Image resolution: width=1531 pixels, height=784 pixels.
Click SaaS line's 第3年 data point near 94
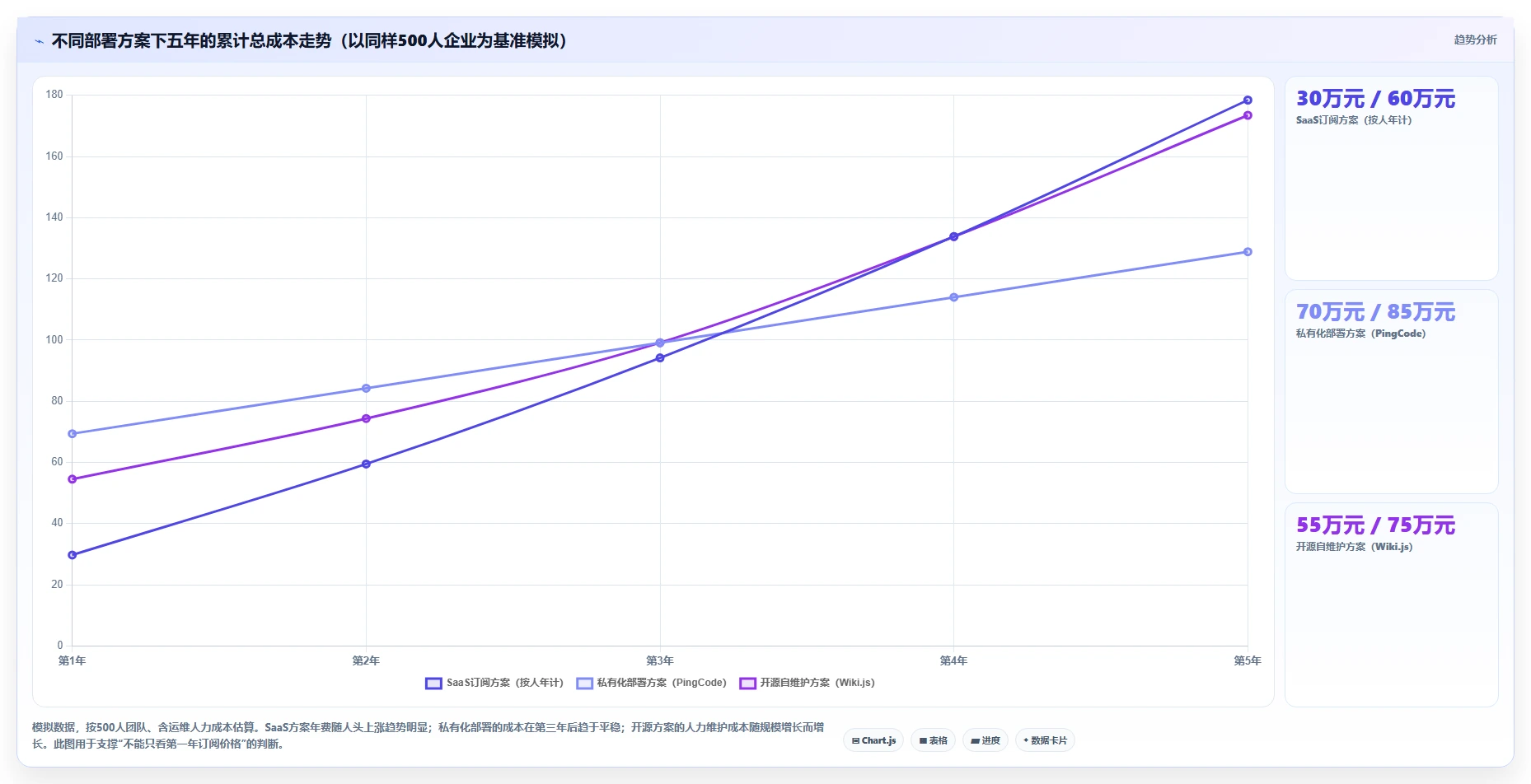pyautogui.click(x=660, y=358)
